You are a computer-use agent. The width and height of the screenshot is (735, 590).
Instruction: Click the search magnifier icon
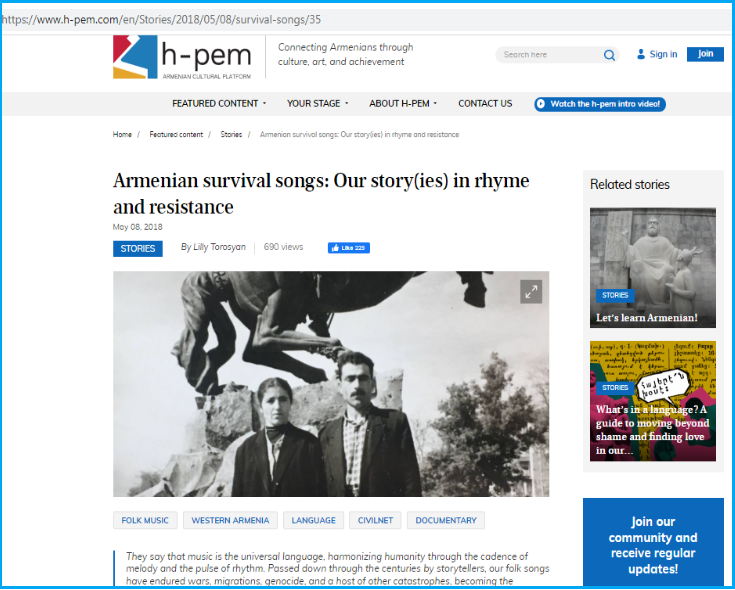pyautogui.click(x=609, y=55)
